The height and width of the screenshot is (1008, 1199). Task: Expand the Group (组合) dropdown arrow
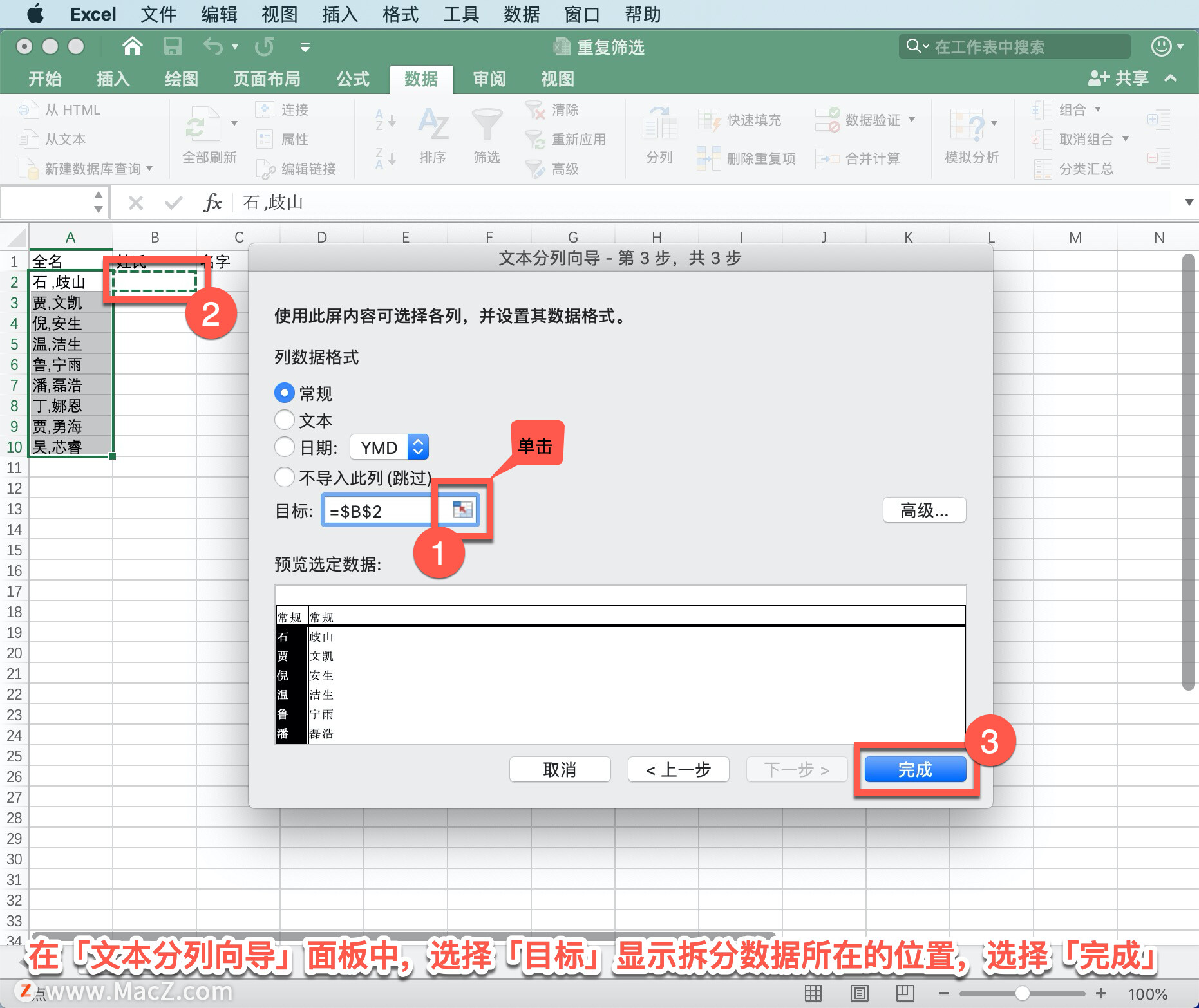tap(1098, 109)
